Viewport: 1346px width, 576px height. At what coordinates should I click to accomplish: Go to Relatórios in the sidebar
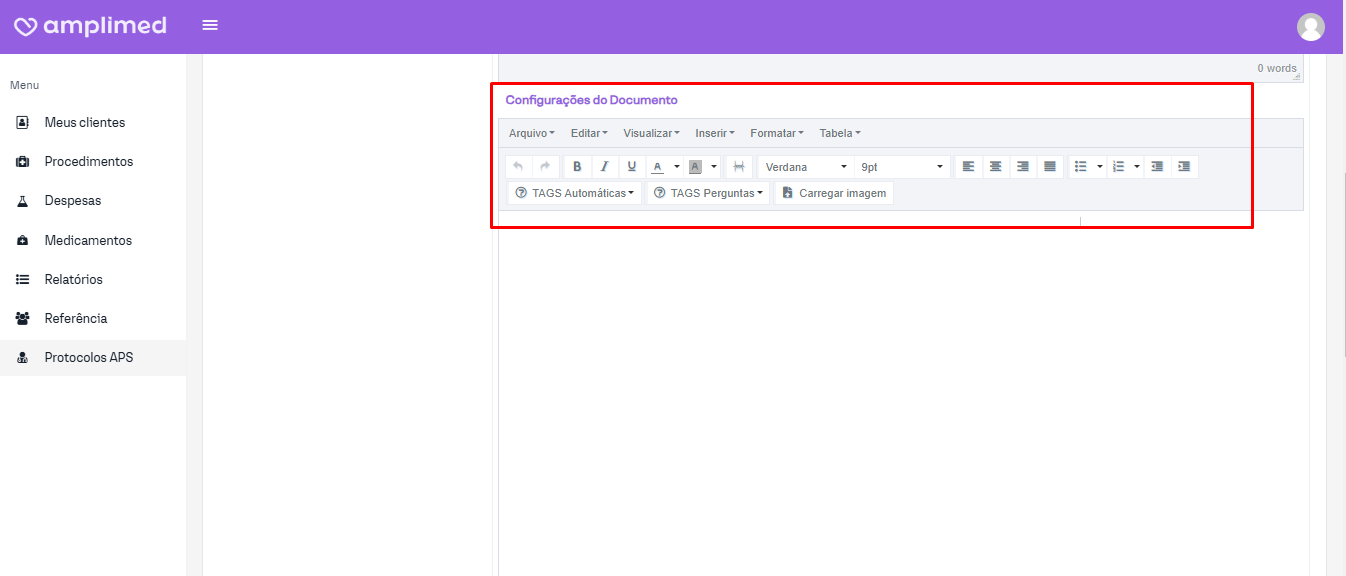73,279
